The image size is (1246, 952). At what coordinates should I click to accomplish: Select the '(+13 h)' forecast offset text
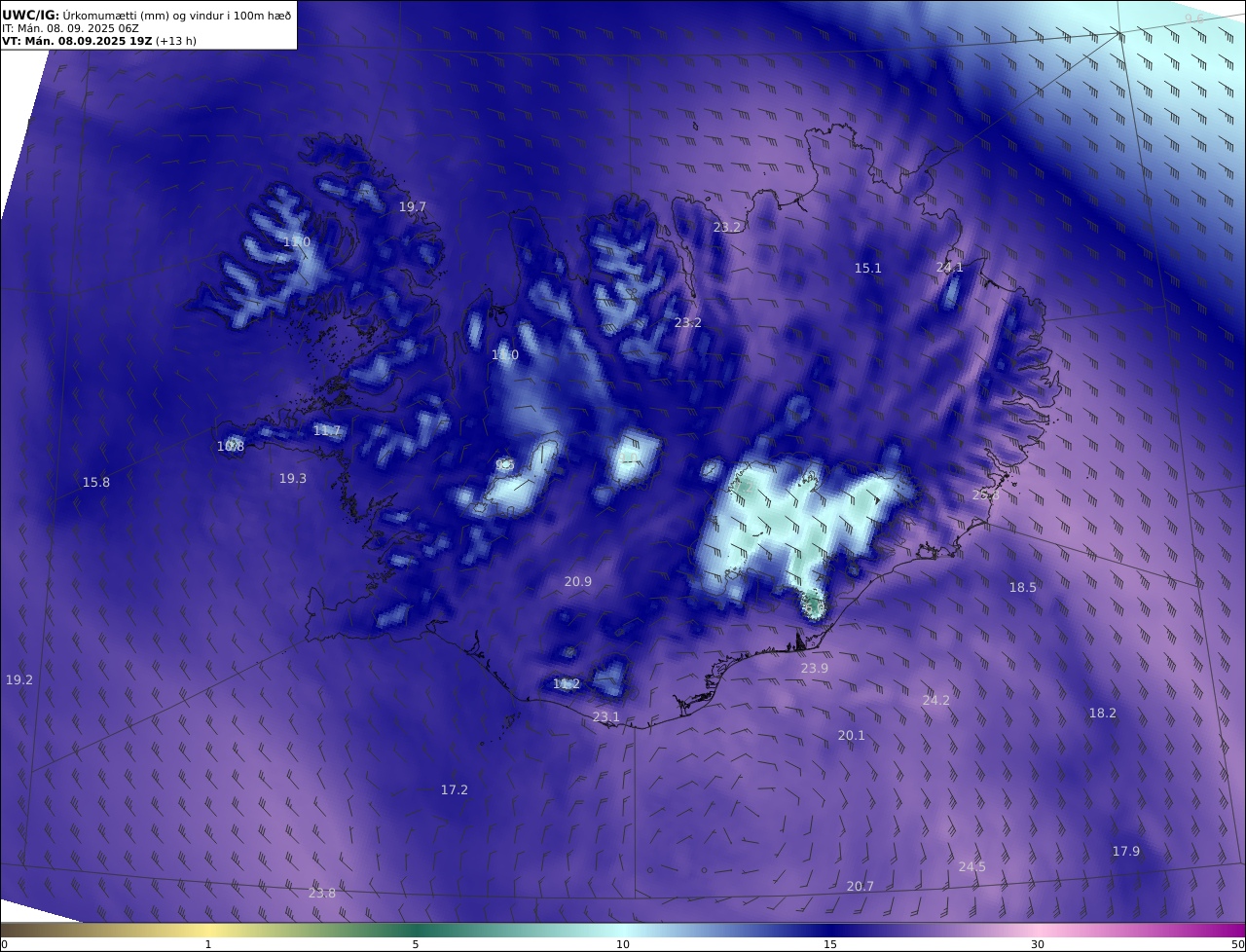pyautogui.click(x=176, y=41)
